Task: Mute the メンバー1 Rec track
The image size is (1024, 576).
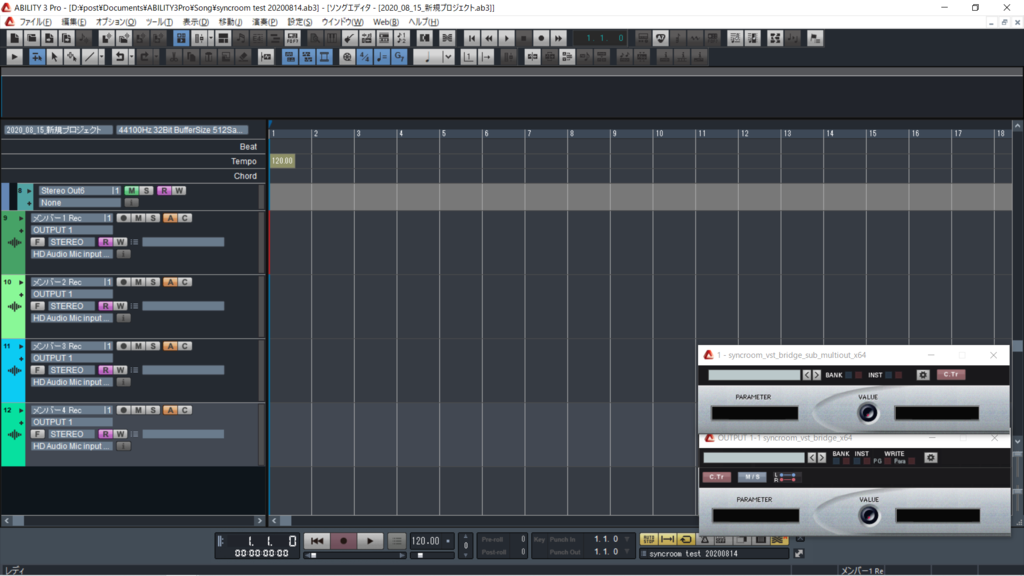Action: (138, 218)
